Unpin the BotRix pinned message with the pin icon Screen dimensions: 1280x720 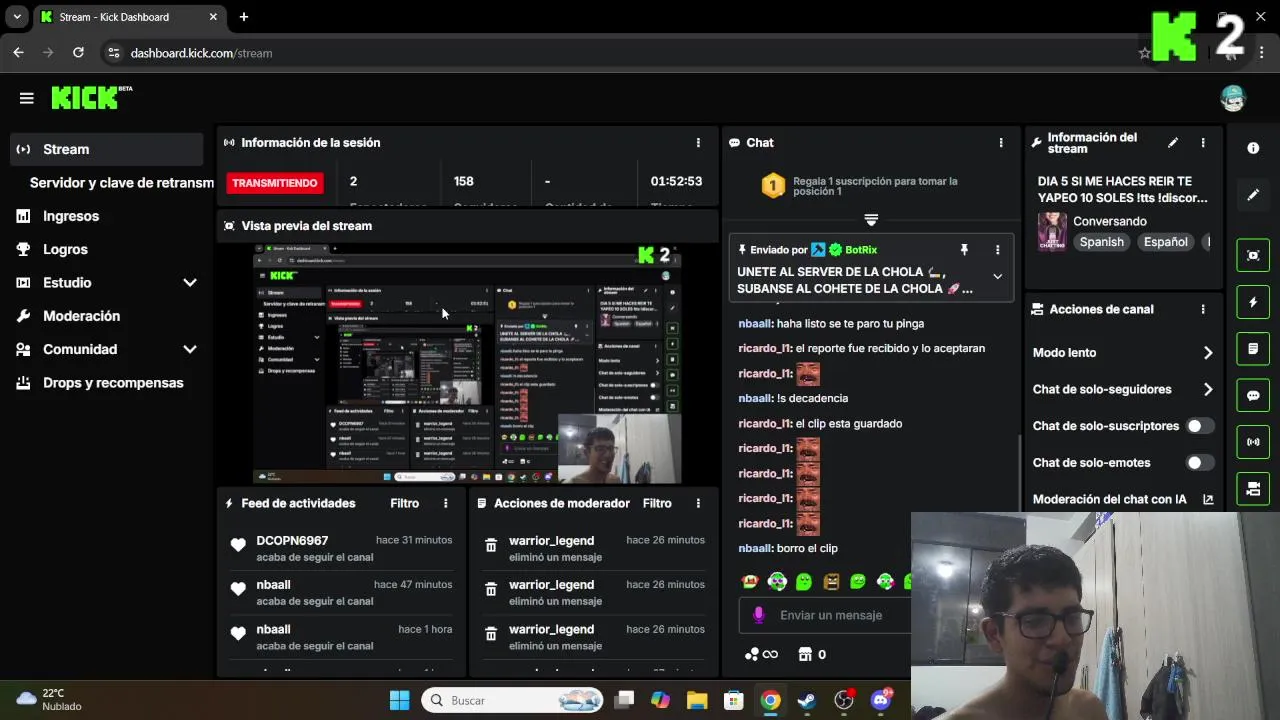964,250
